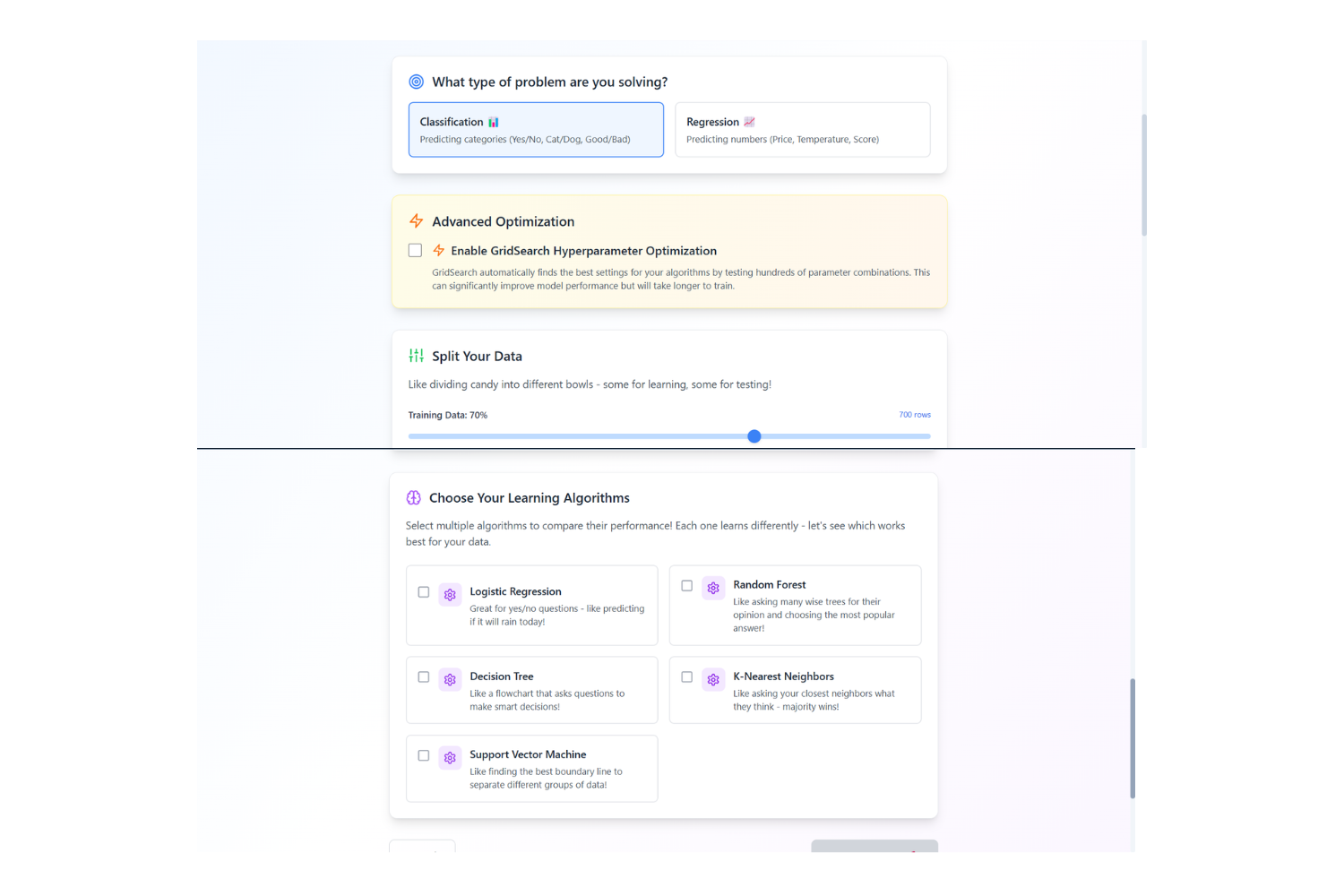The image size is (1344, 896).
Task: Enable GridSearch Hyperparameter Optimization checkbox
Action: click(x=415, y=251)
